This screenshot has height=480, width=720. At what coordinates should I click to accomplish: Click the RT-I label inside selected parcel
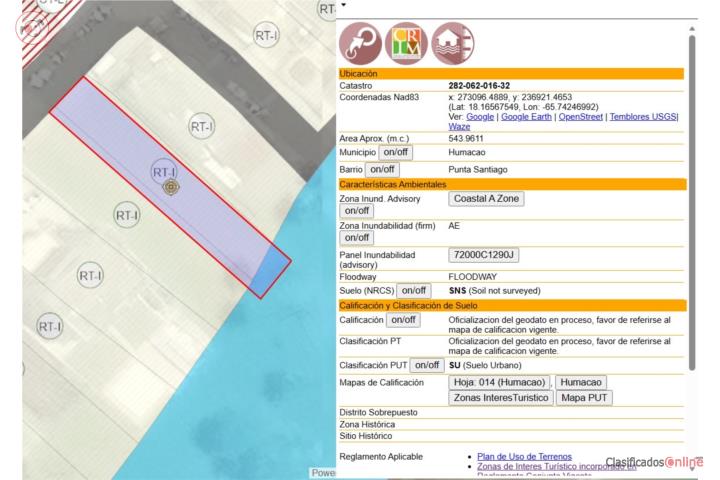click(x=164, y=172)
